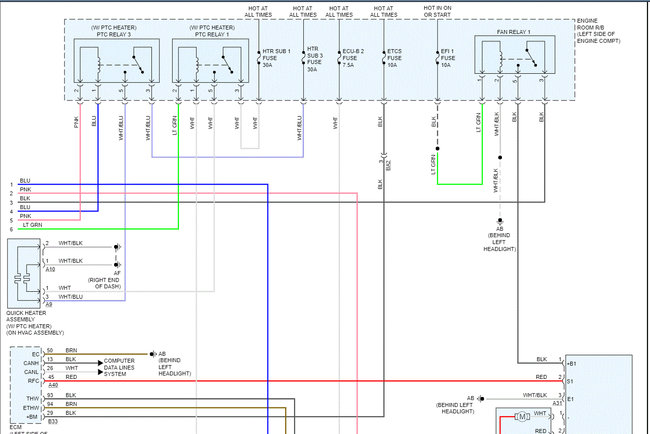
Task: Click the COMPUTER DATA LINES SYSTEM text
Action: click(x=119, y=367)
